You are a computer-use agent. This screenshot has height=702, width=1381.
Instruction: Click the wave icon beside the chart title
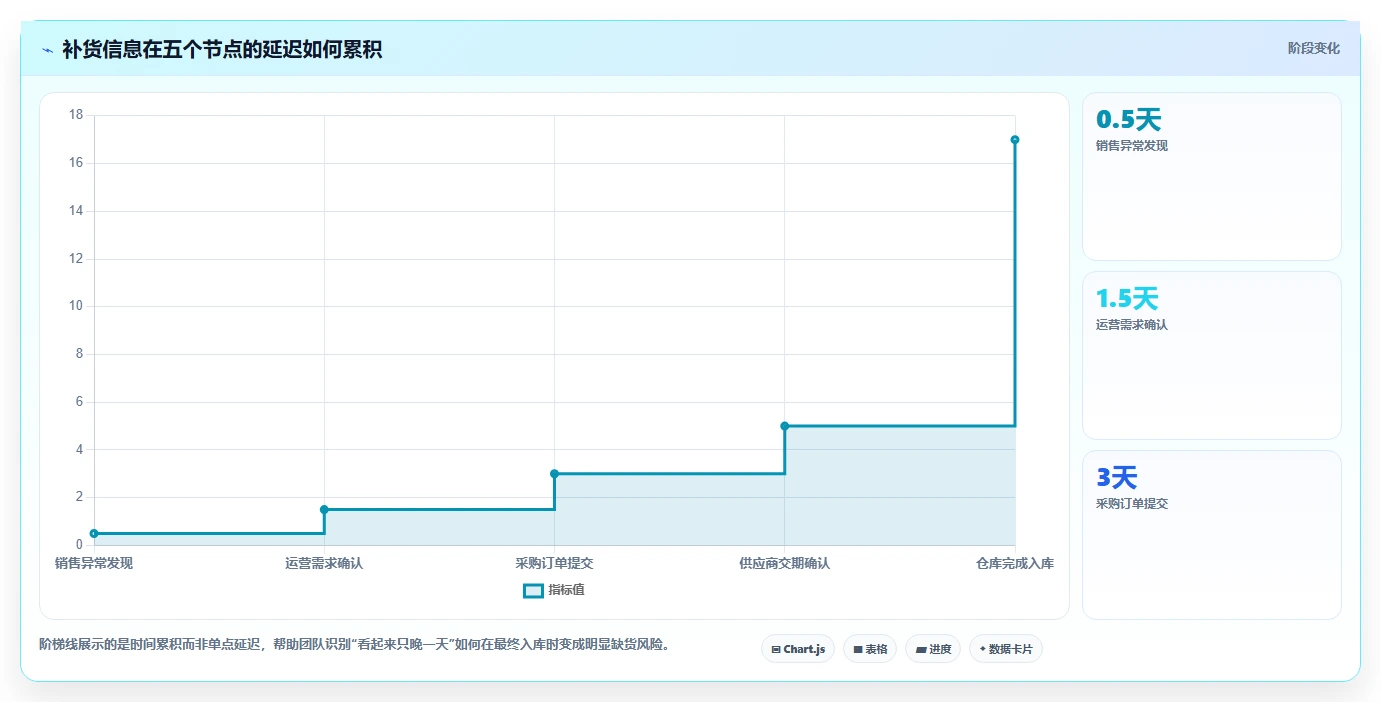(x=47, y=50)
